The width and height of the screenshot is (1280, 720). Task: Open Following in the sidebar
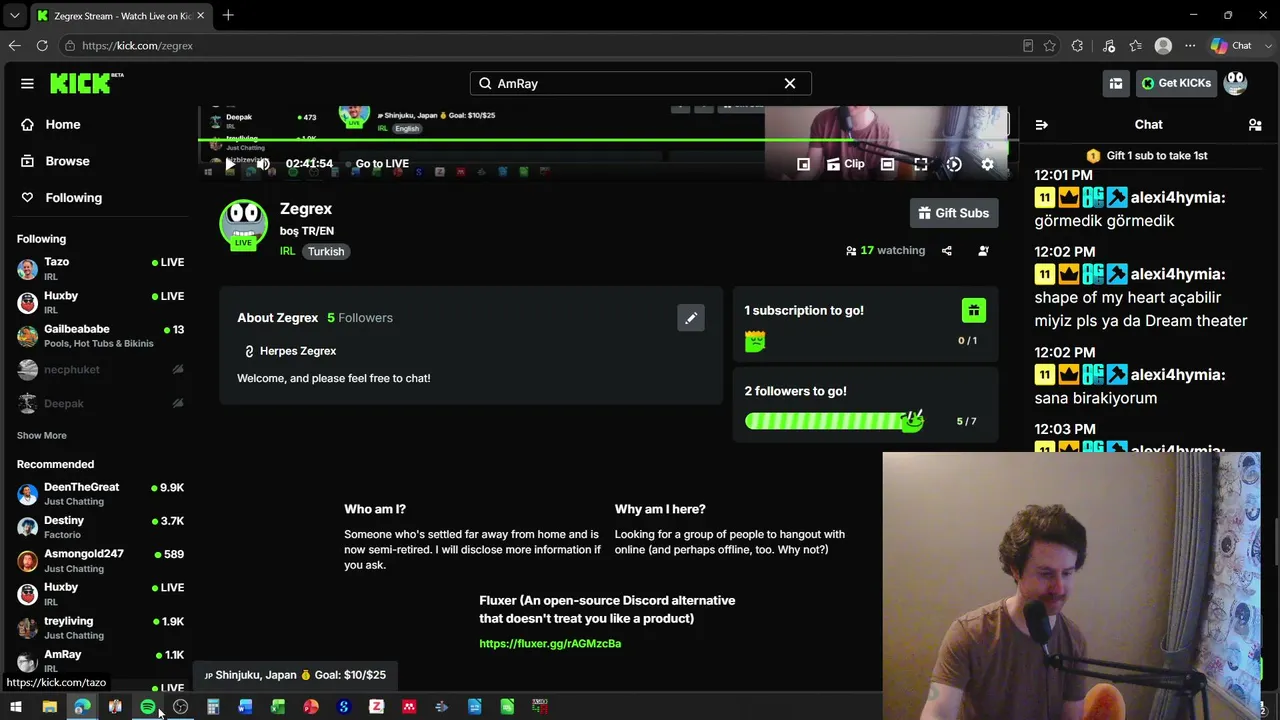(73, 197)
